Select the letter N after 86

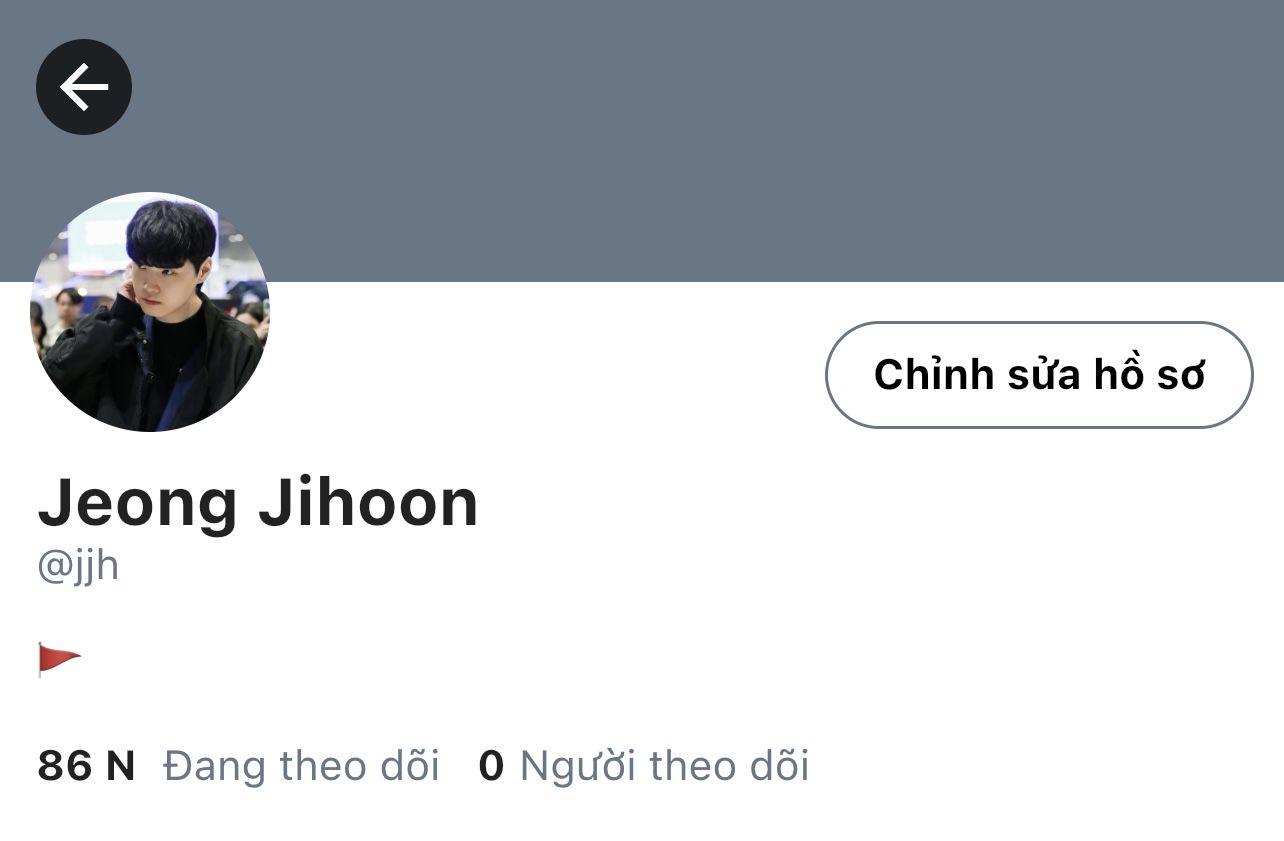pos(120,766)
